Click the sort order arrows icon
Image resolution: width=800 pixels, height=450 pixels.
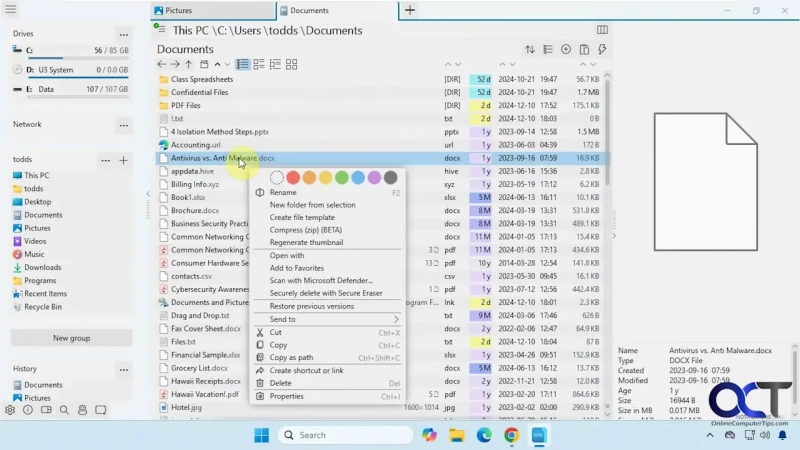(530, 49)
